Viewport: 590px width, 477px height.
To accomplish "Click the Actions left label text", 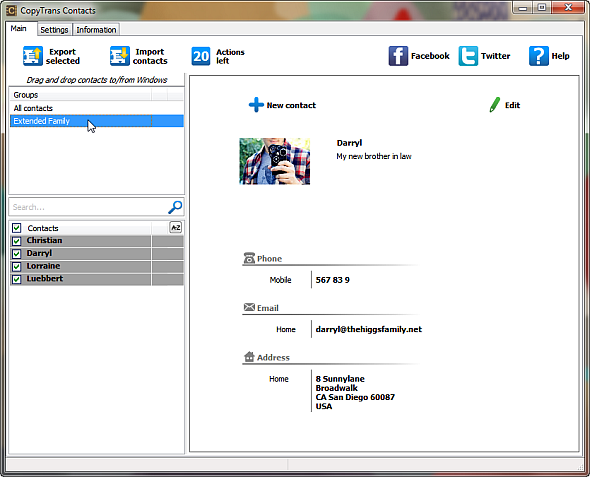I will click(230, 56).
